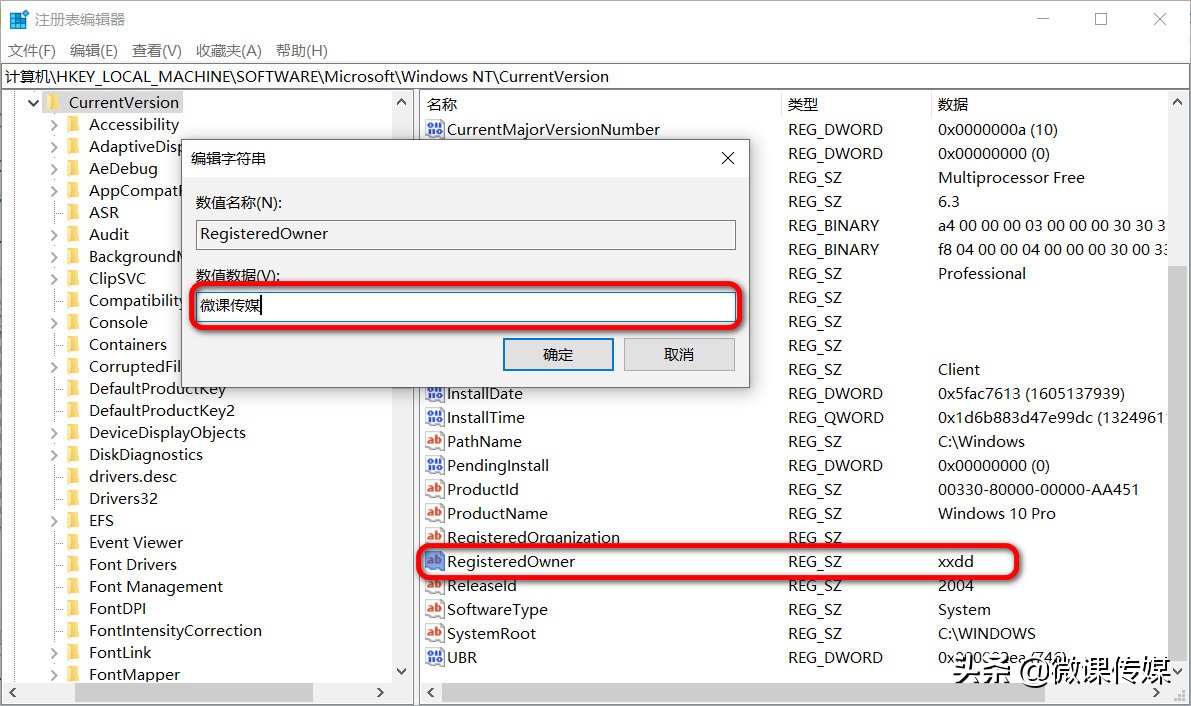The width and height of the screenshot is (1191, 706).
Task: Click tree pane scroll-up arrow
Action: [x=401, y=102]
